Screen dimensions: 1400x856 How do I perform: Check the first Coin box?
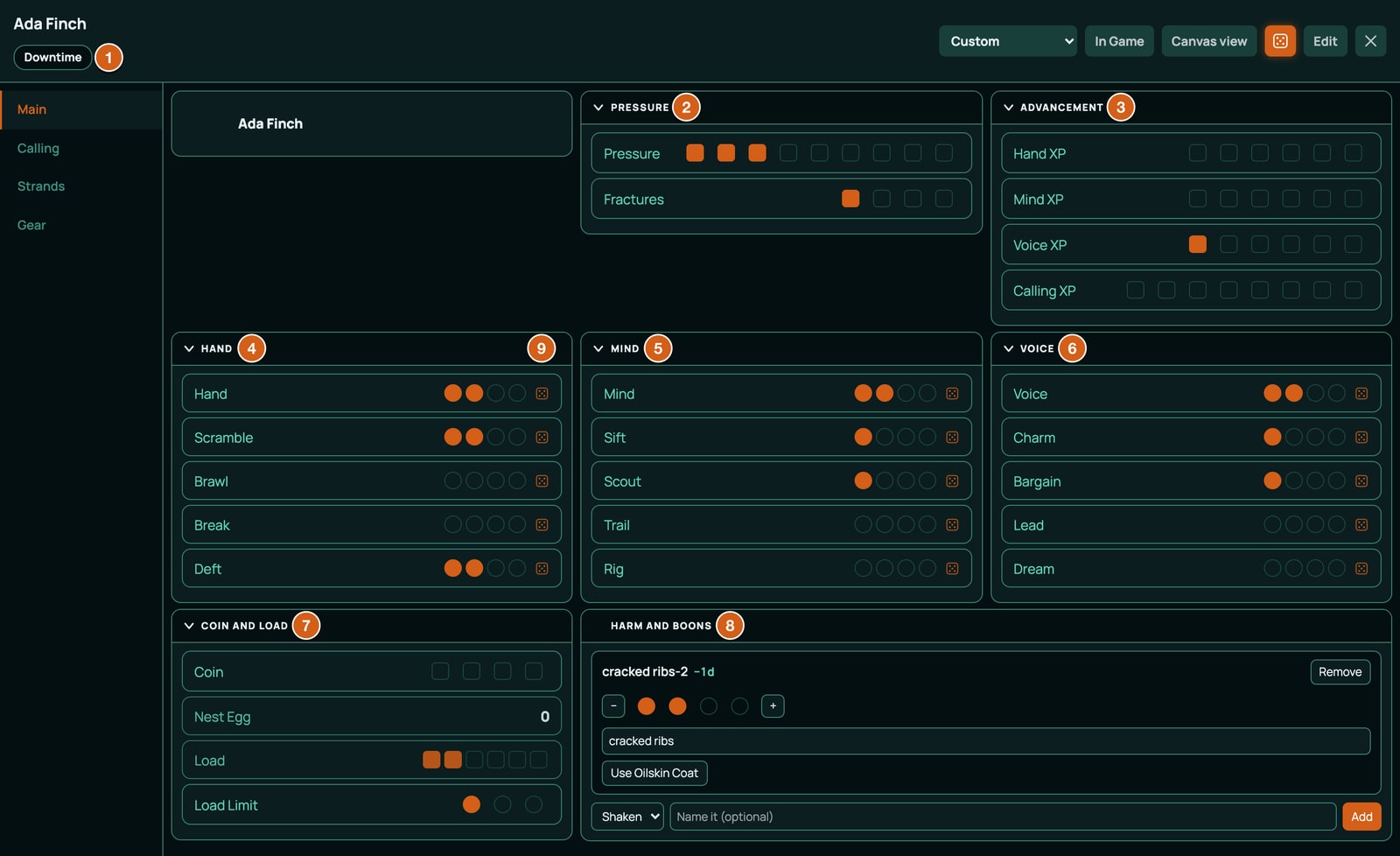pos(440,671)
